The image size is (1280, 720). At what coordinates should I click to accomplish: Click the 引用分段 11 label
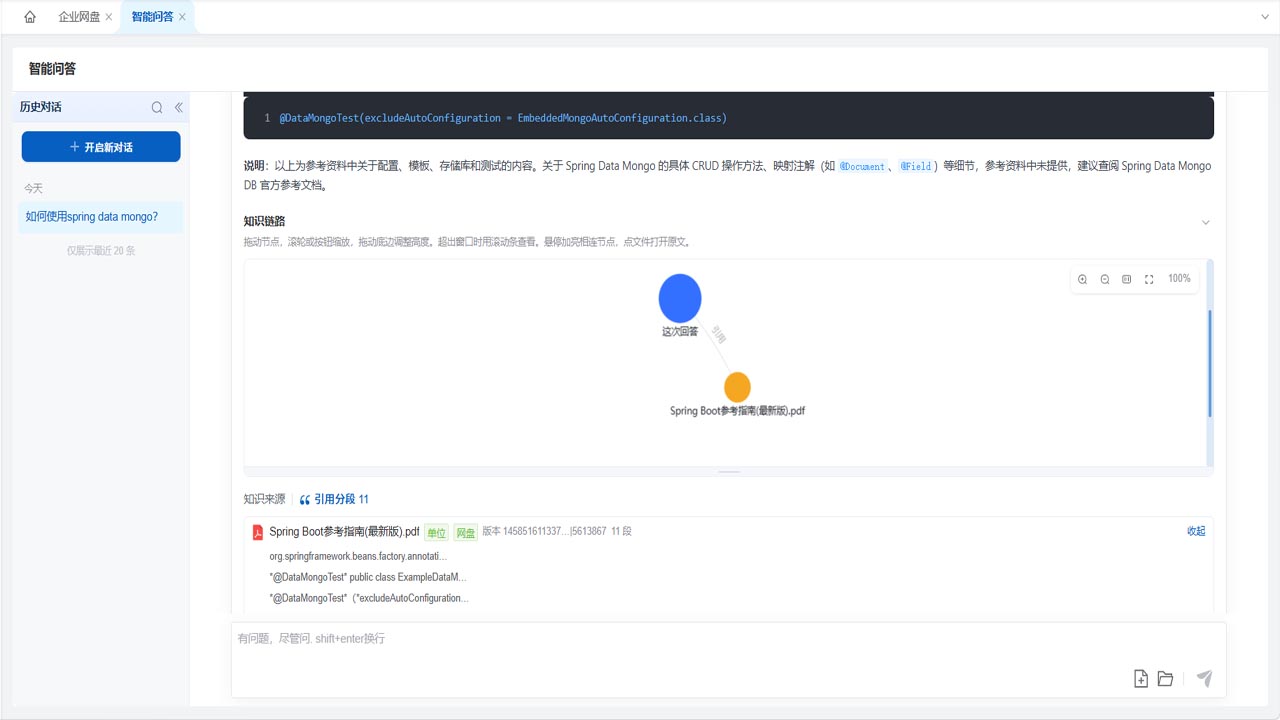[335, 499]
